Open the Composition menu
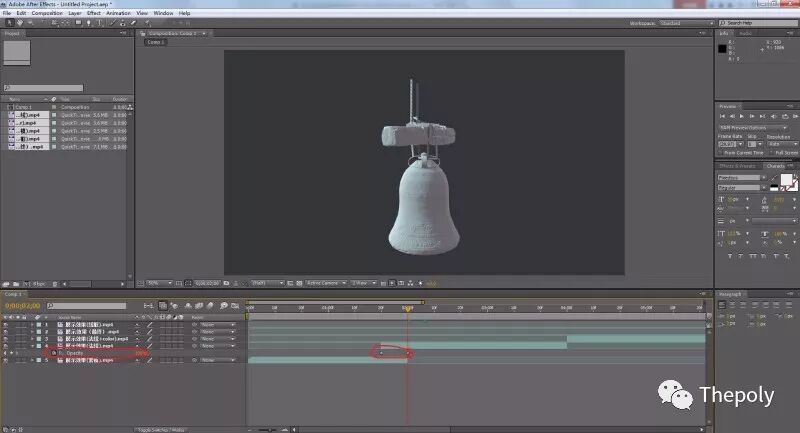The height and width of the screenshot is (433, 800). pyautogui.click(x=47, y=13)
